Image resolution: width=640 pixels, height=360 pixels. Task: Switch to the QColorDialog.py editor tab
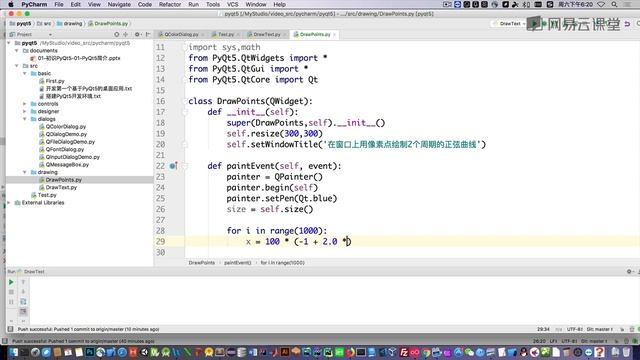pos(181,34)
